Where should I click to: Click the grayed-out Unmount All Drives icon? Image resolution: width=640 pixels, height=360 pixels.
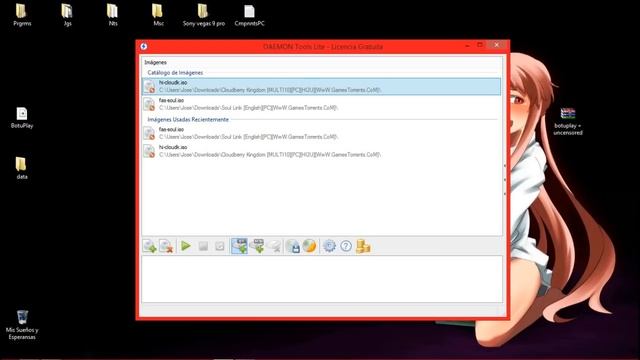tap(220, 246)
